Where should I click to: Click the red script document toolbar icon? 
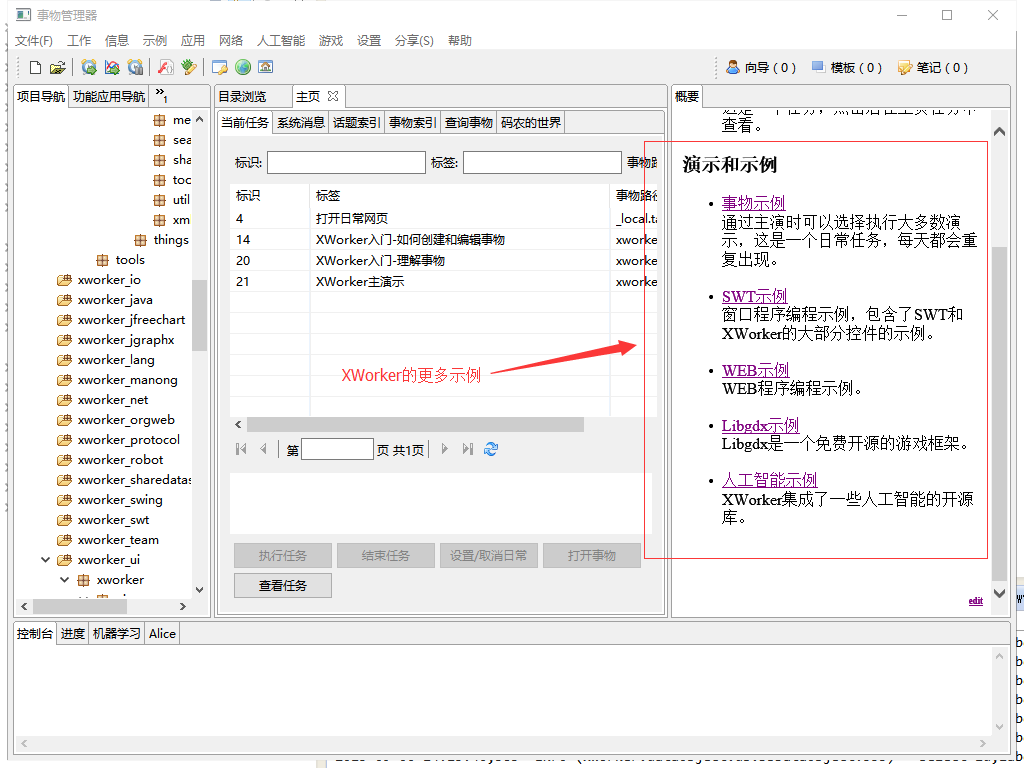(166, 67)
